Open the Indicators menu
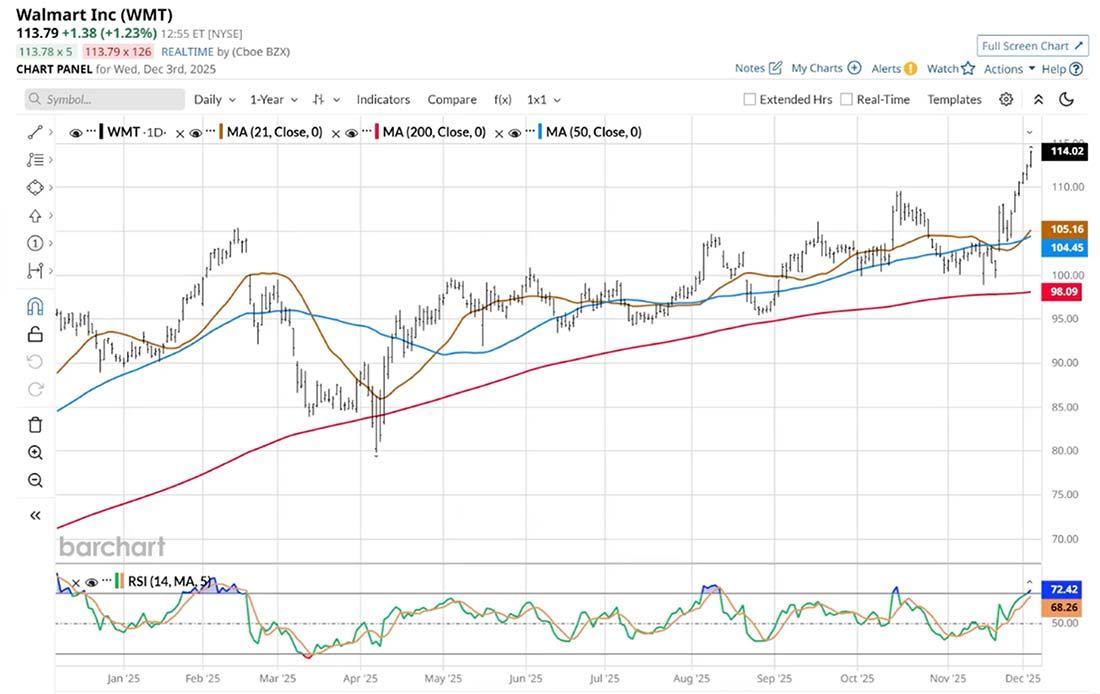The width and height of the screenshot is (1100, 694). click(383, 99)
